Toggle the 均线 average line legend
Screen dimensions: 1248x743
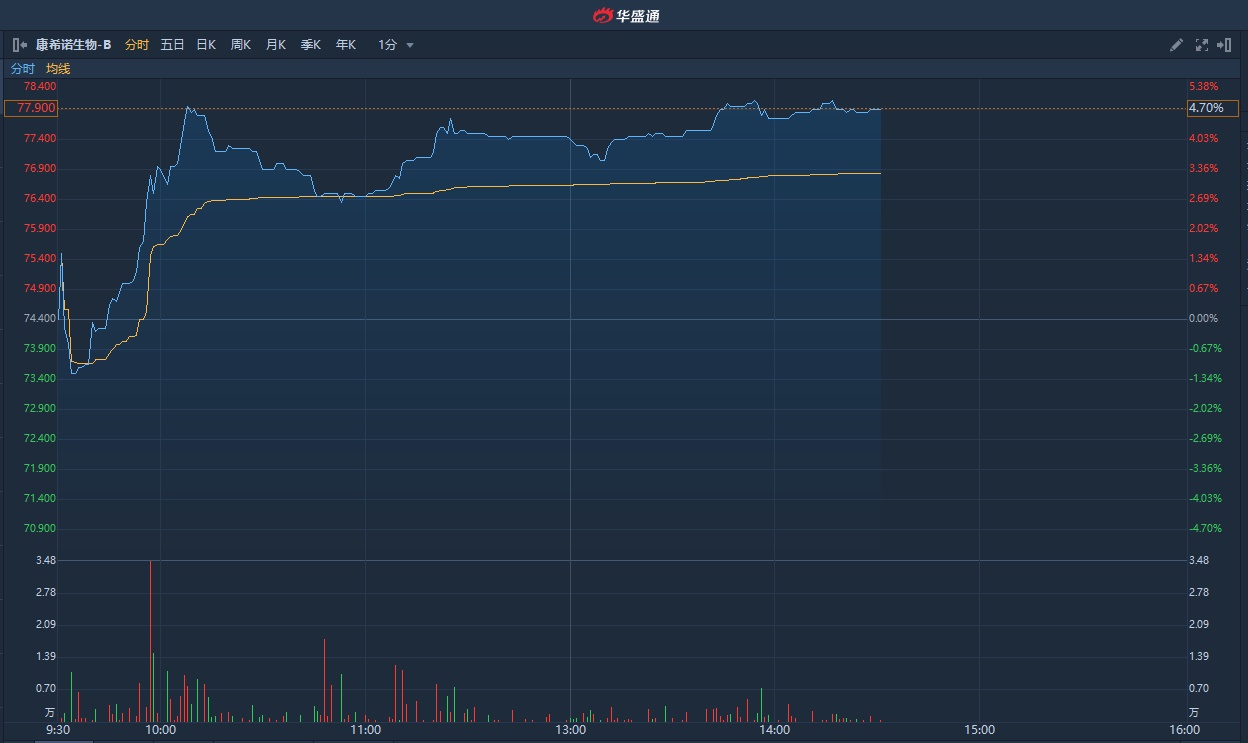[58, 69]
